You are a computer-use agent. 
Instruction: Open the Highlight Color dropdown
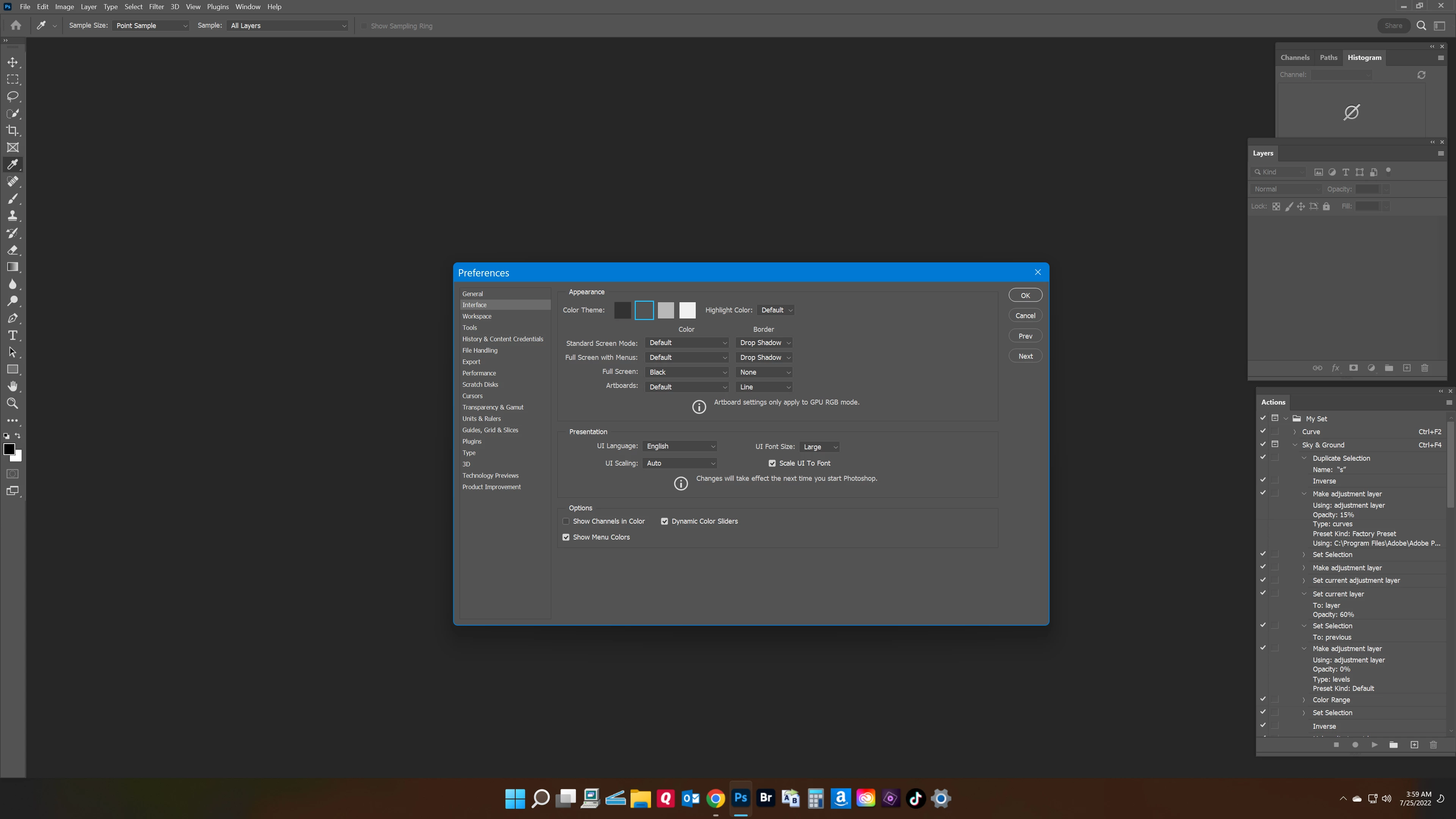(x=776, y=310)
